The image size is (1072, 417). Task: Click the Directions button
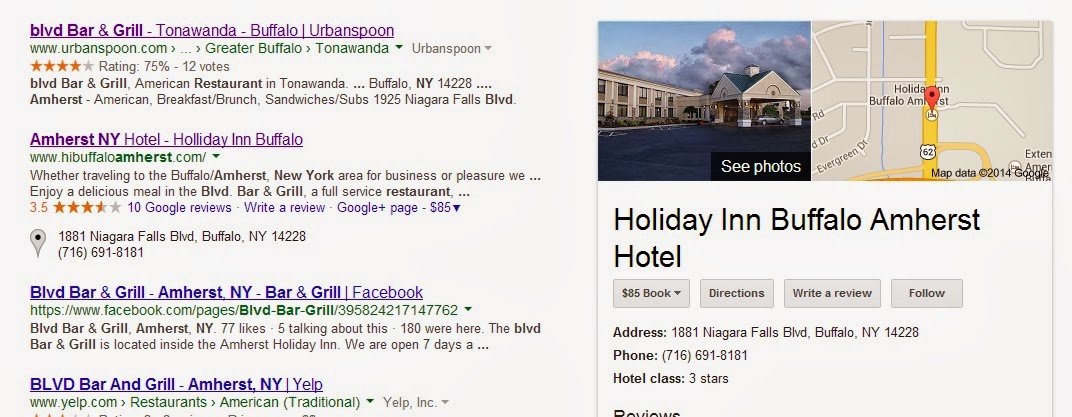(x=736, y=293)
